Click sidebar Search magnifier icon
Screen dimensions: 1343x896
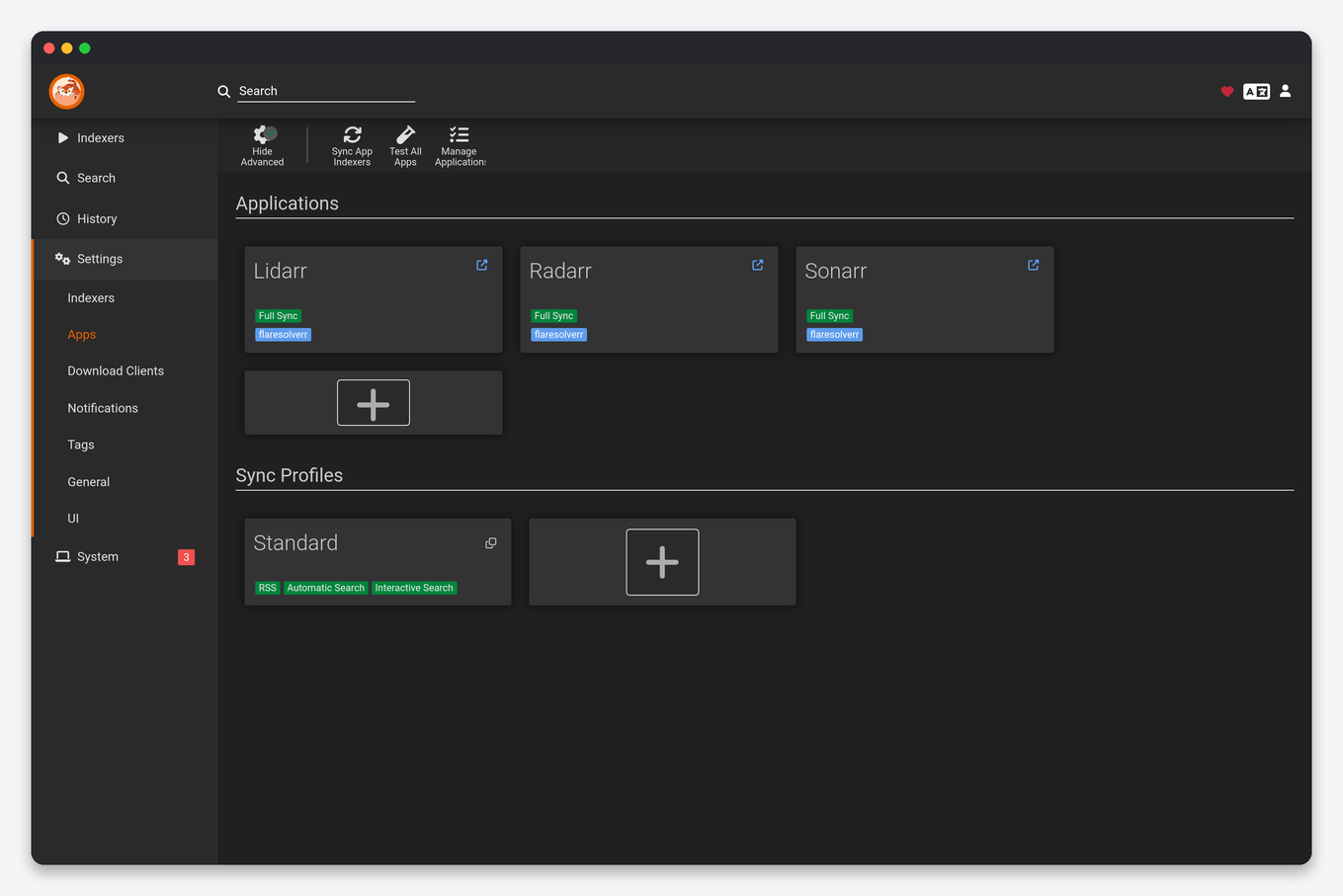click(63, 178)
